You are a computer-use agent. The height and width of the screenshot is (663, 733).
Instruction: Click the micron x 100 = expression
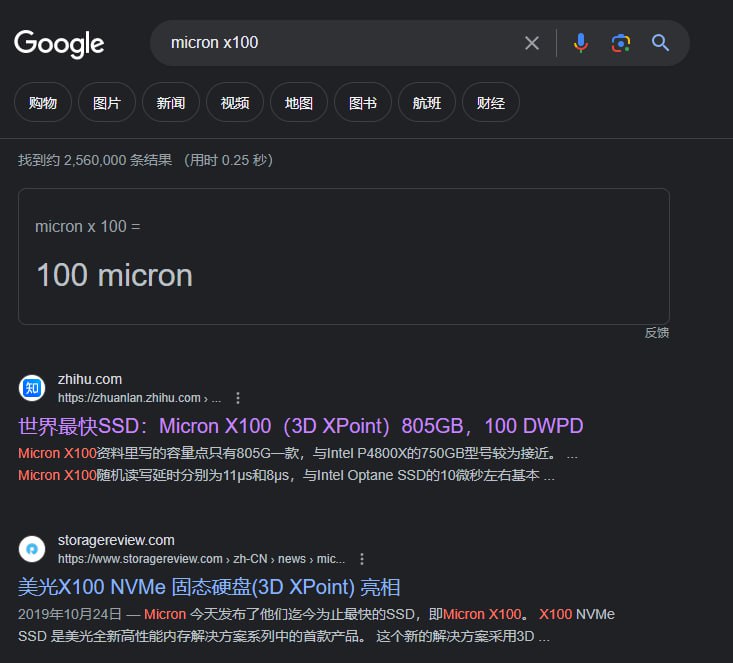point(87,226)
